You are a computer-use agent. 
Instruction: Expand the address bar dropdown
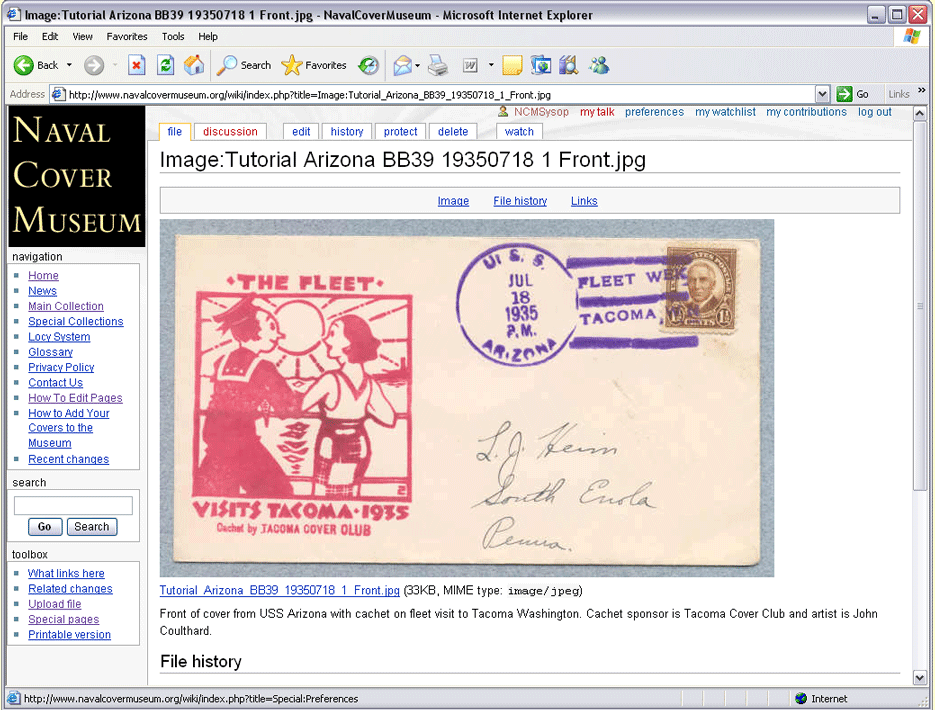[822, 94]
